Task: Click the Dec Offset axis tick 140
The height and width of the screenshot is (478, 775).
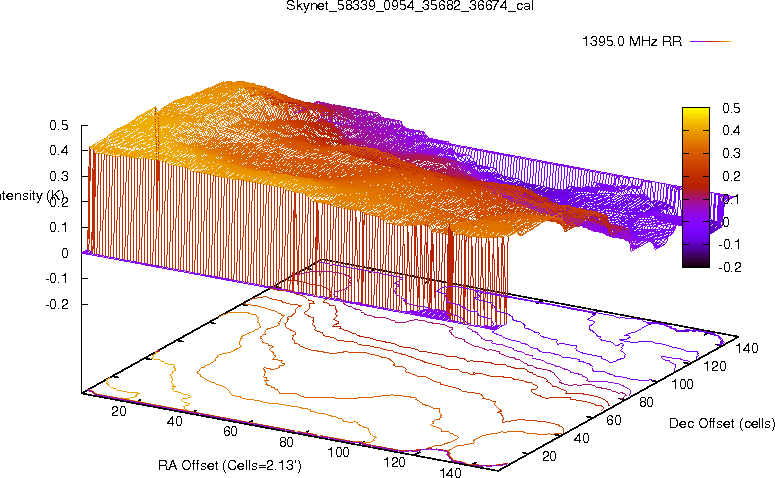Action: click(747, 348)
